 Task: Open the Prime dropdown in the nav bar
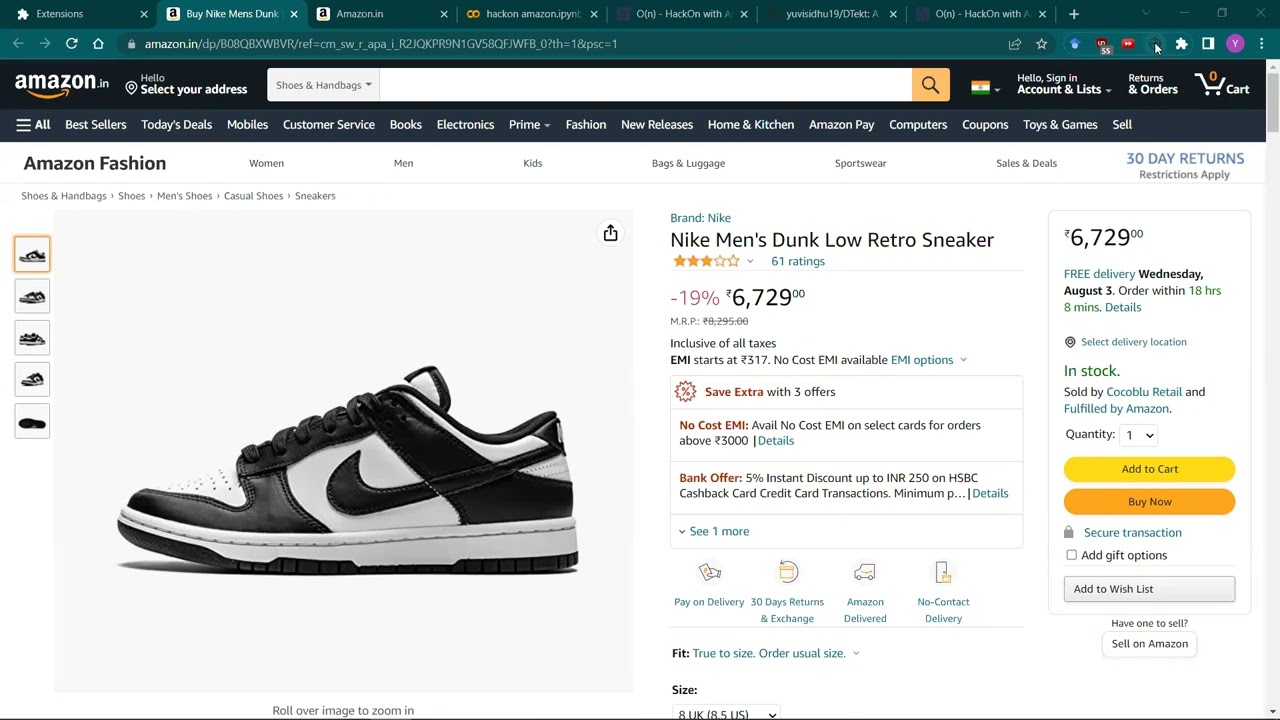(529, 125)
